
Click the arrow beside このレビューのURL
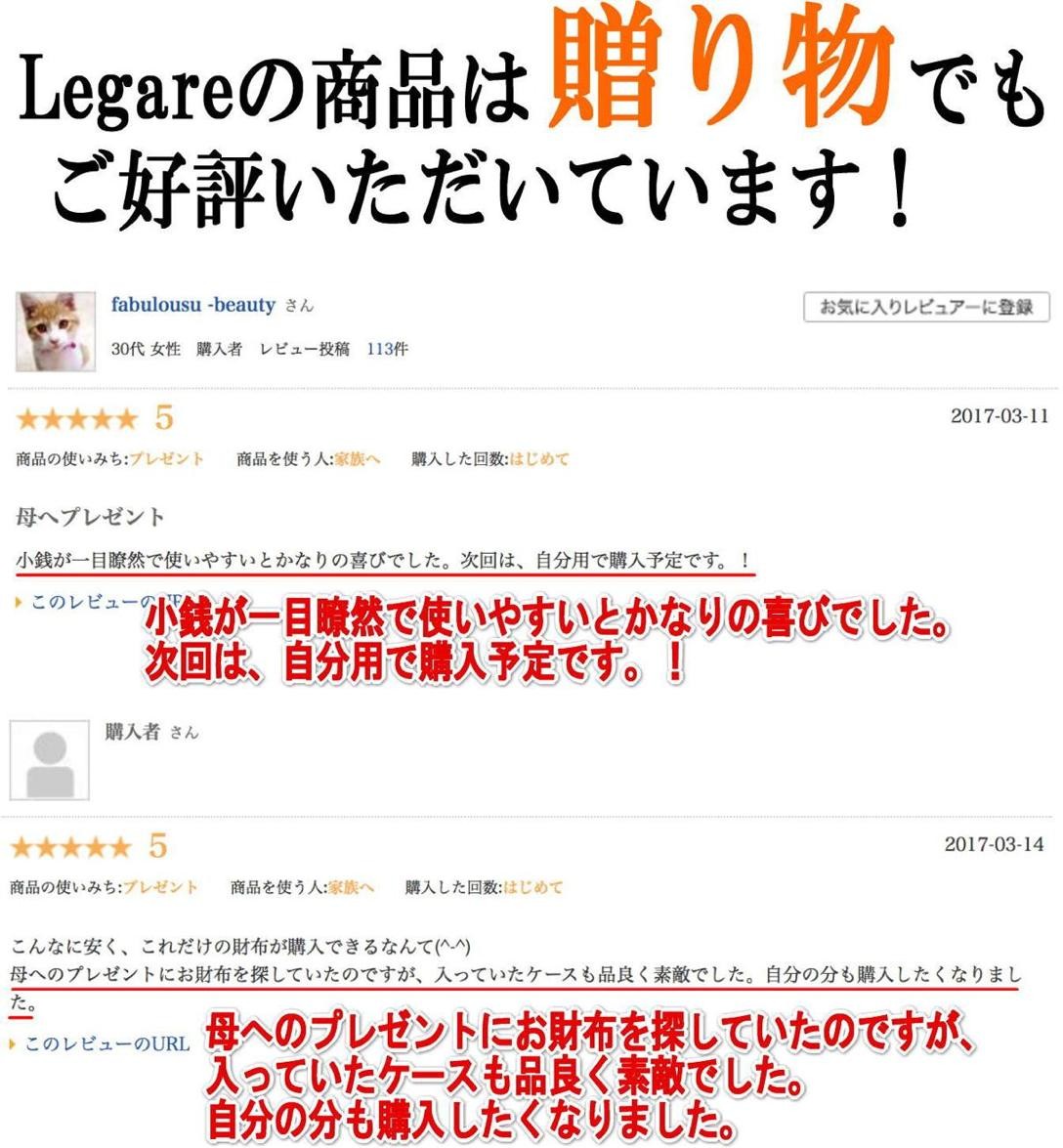click(x=13, y=1044)
